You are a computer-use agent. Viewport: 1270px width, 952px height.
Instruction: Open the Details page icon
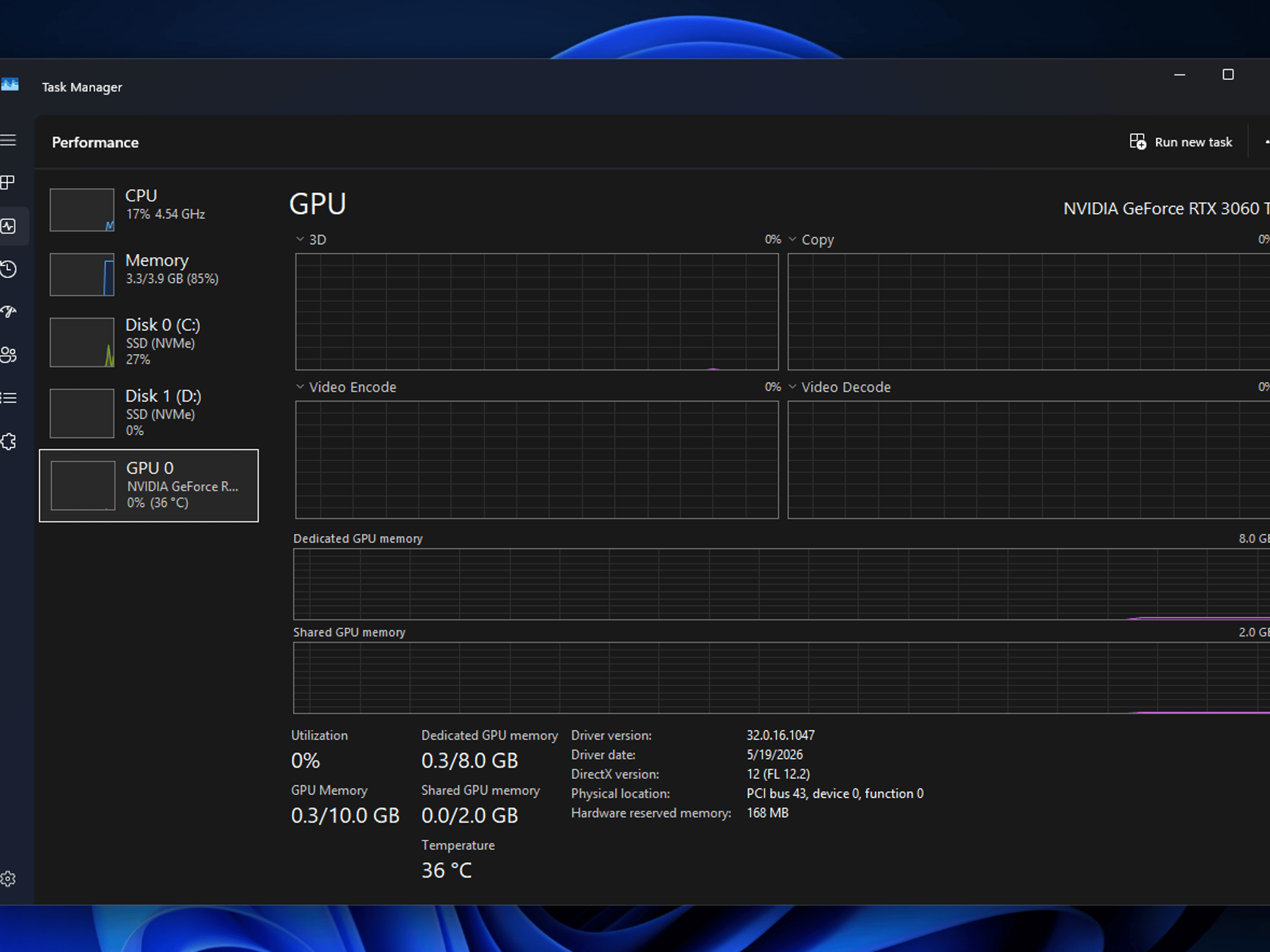coord(8,398)
